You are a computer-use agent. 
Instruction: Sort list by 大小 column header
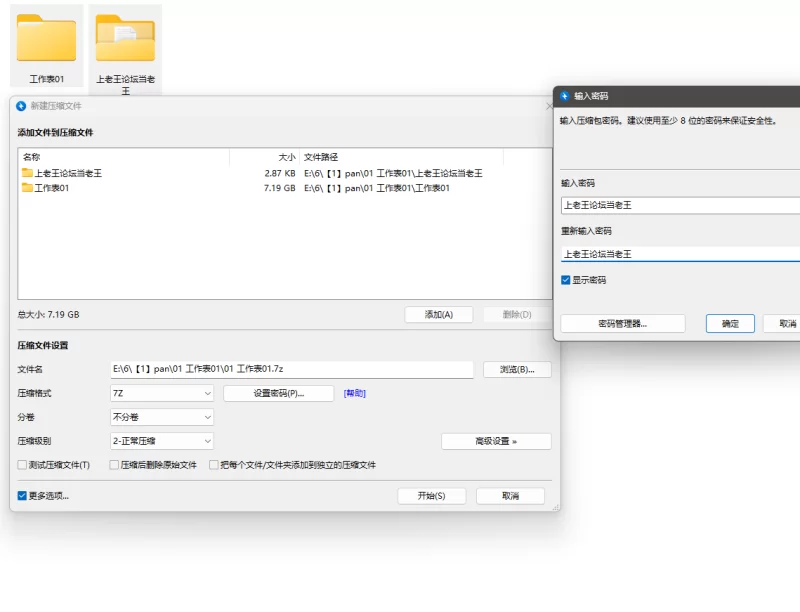coord(265,157)
